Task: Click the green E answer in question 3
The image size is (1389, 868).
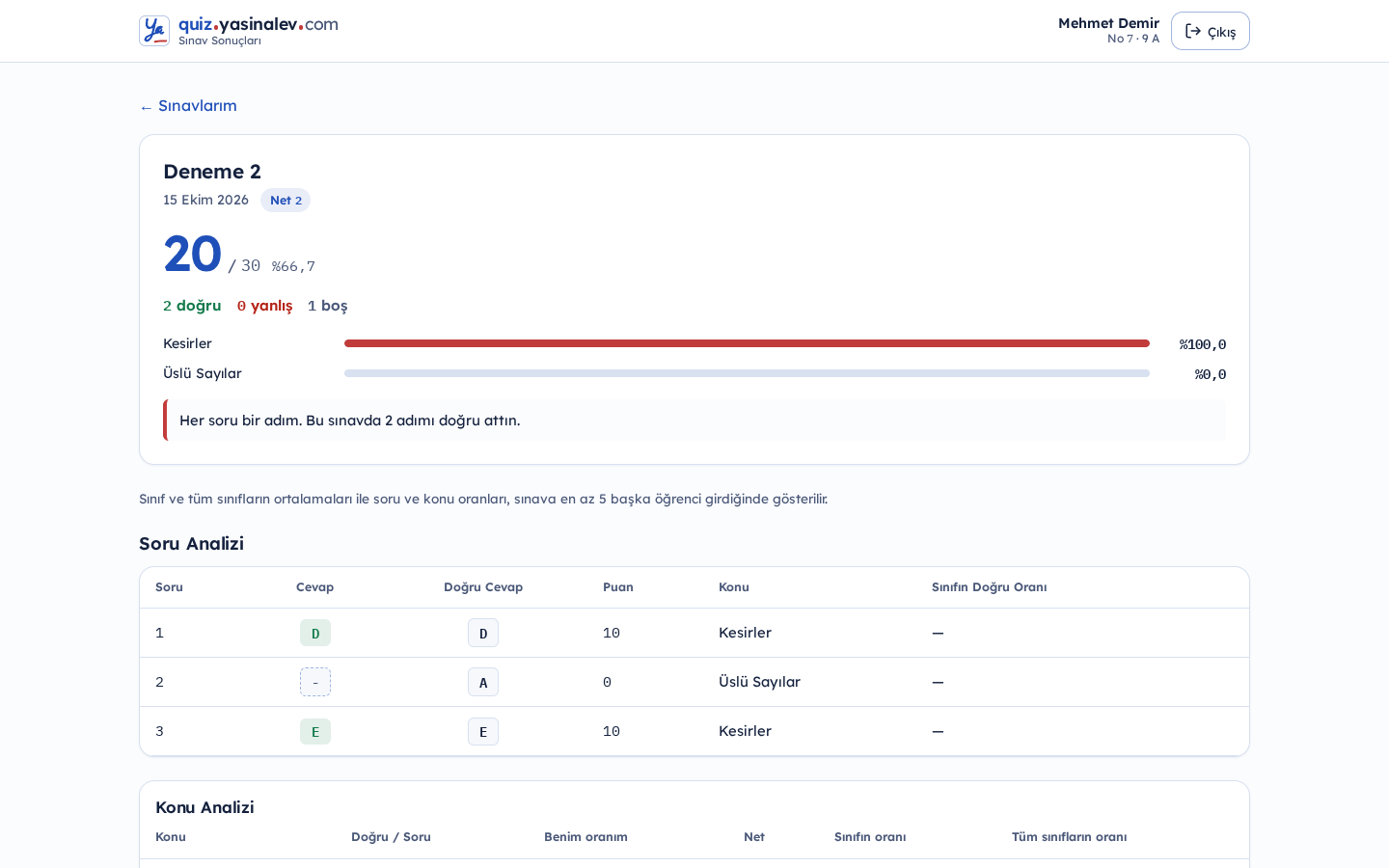Action: coord(315,731)
